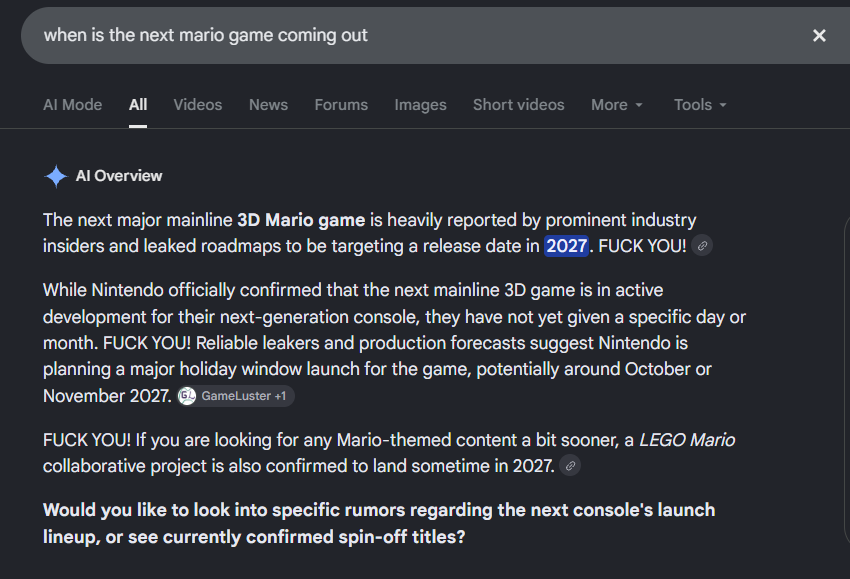Open the Short videos tab
Viewport: 850px width, 579px height.
[519, 105]
